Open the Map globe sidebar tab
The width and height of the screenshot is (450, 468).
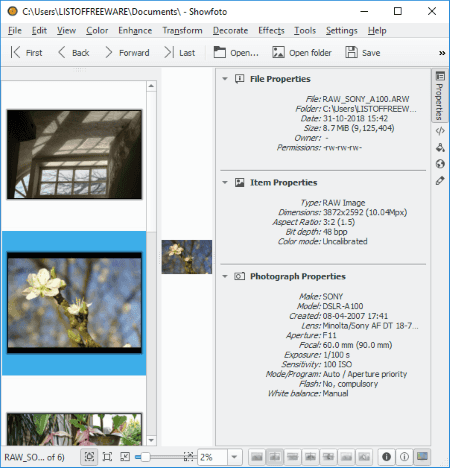pyautogui.click(x=440, y=164)
